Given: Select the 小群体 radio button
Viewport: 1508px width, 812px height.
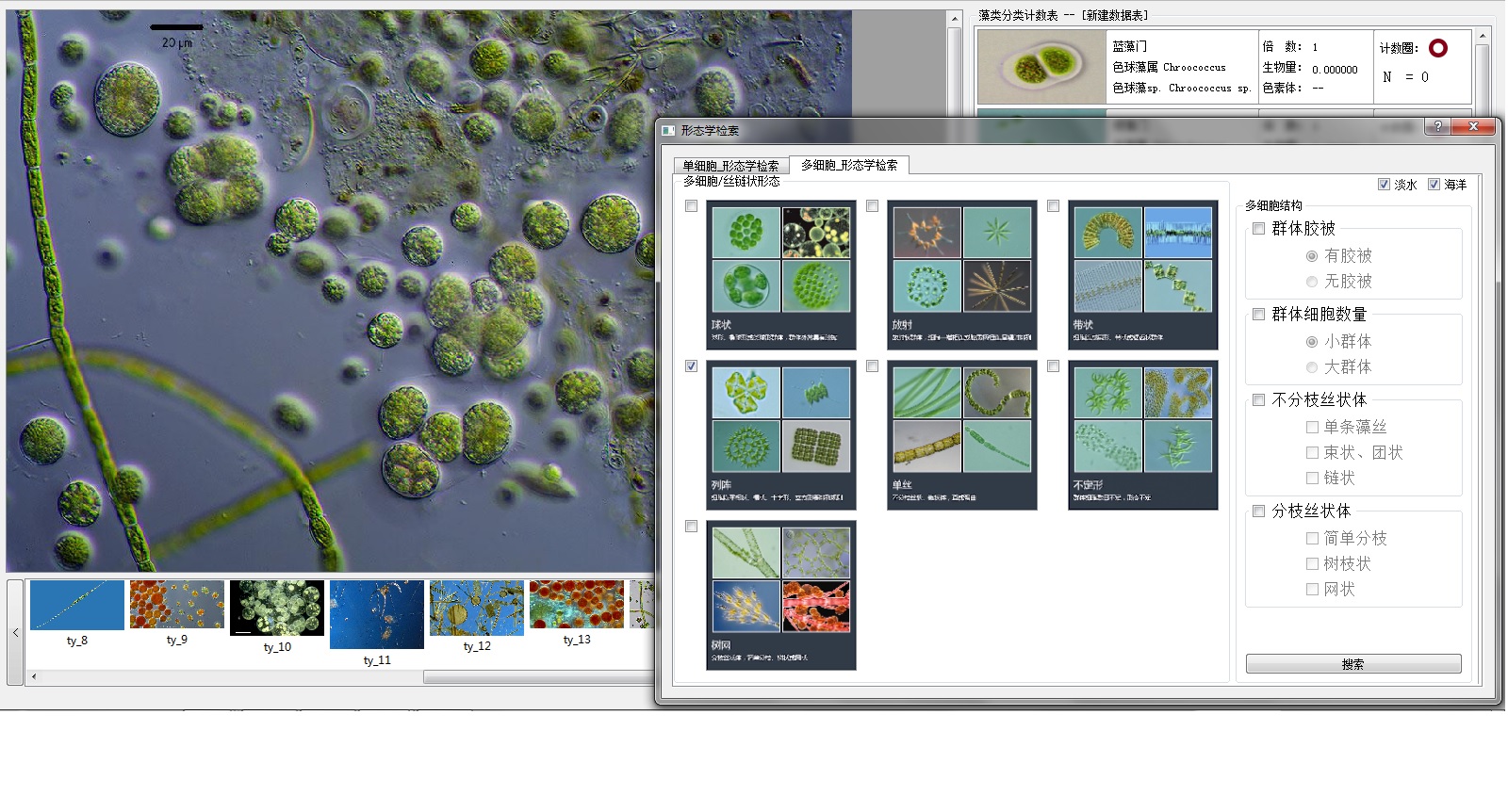Looking at the screenshot, I should click(x=1312, y=342).
